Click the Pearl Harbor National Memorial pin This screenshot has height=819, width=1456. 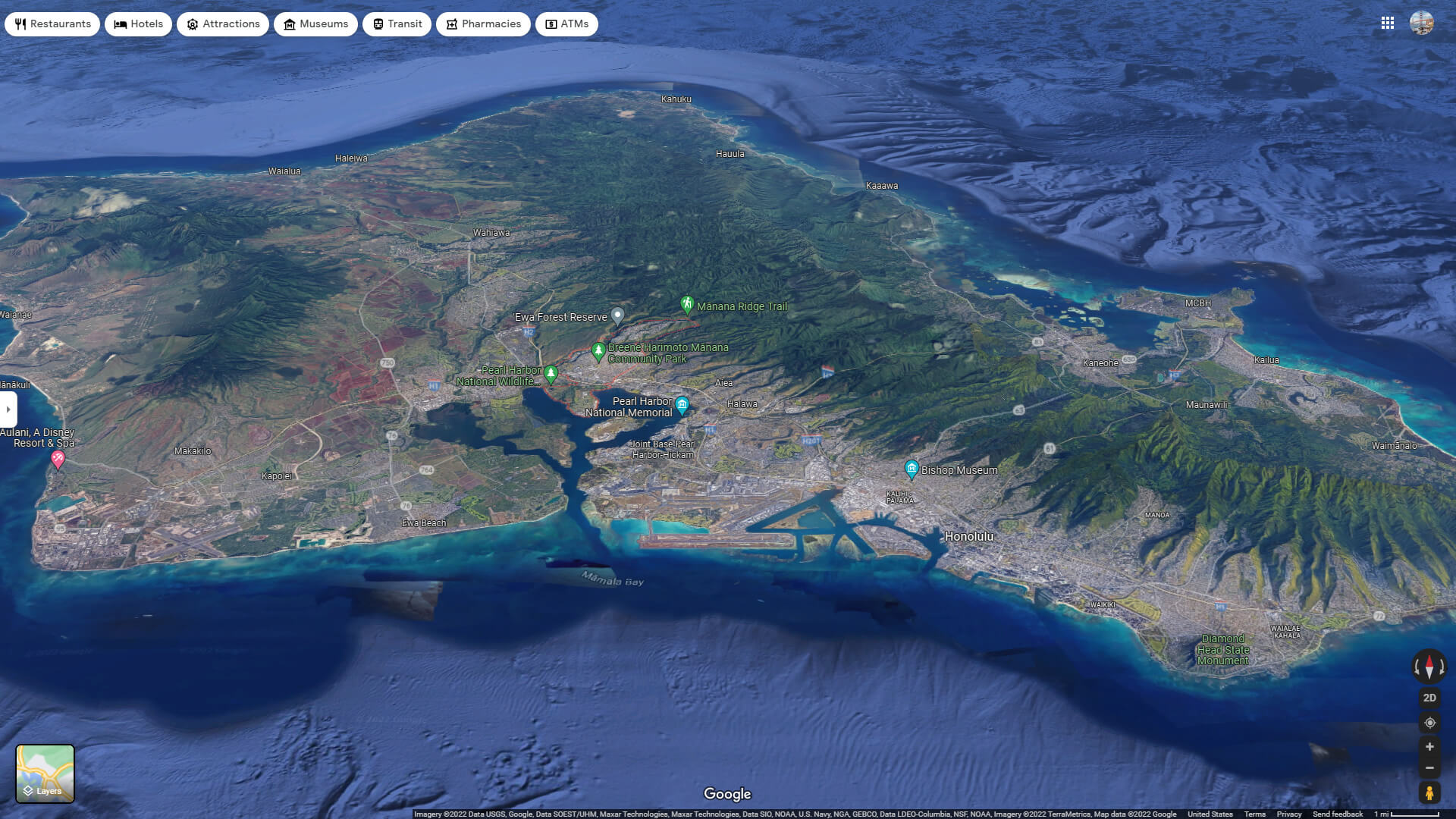(x=682, y=405)
